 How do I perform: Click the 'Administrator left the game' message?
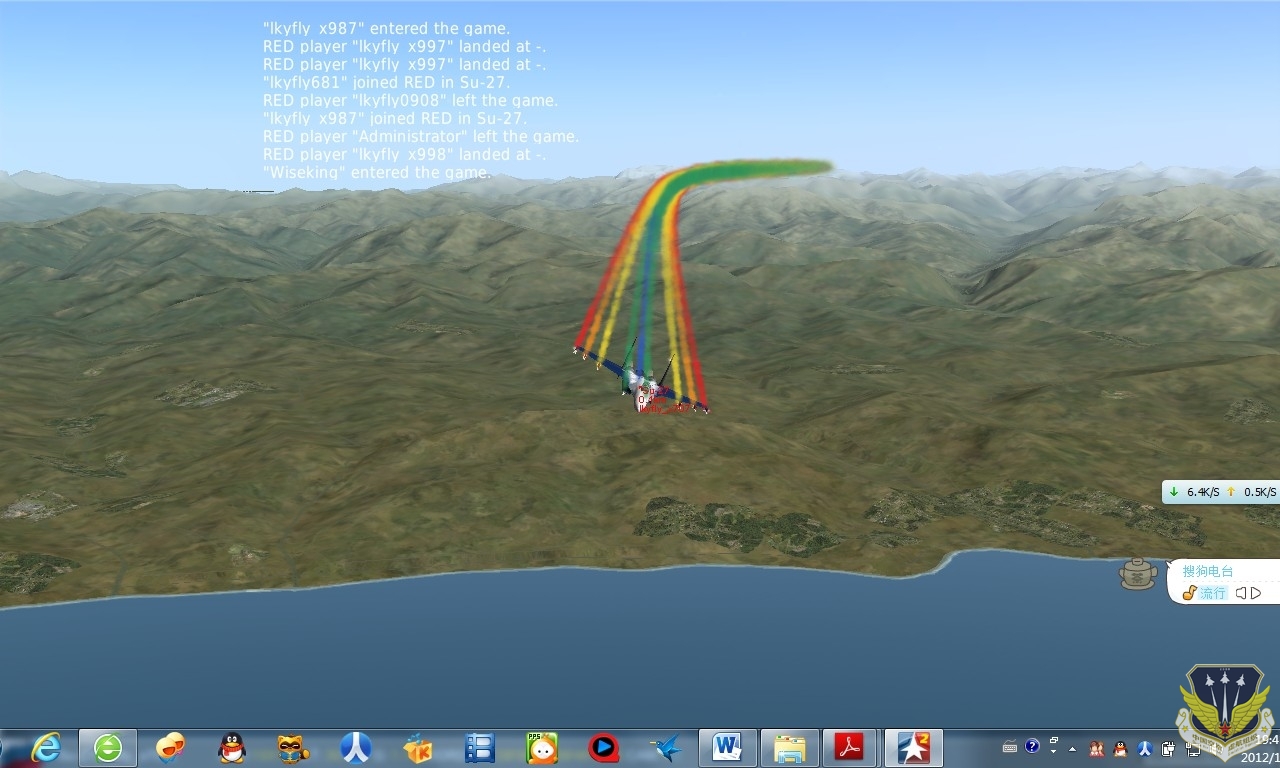tap(421, 136)
